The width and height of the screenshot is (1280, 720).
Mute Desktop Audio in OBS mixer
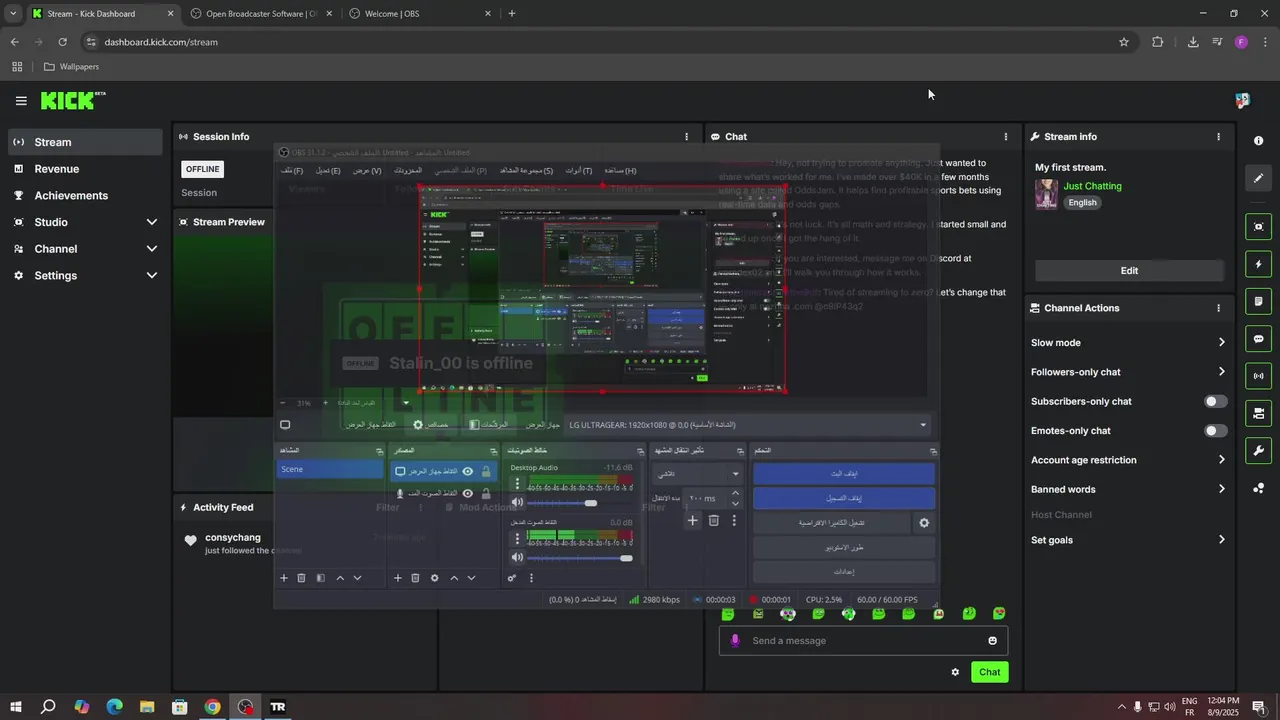pos(517,503)
